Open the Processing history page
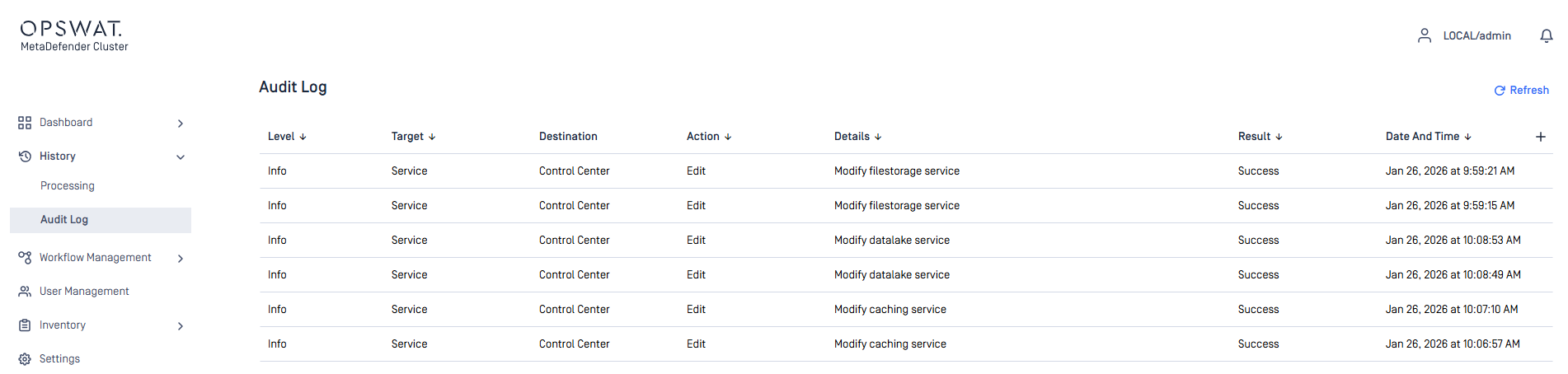The width and height of the screenshot is (1568, 374). [x=68, y=186]
